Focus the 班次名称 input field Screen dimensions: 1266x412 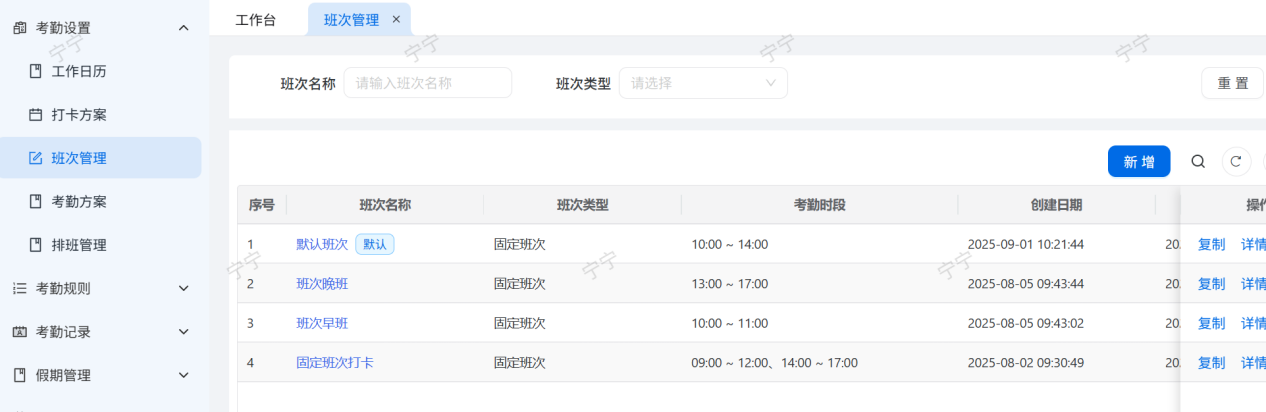[x=428, y=83]
